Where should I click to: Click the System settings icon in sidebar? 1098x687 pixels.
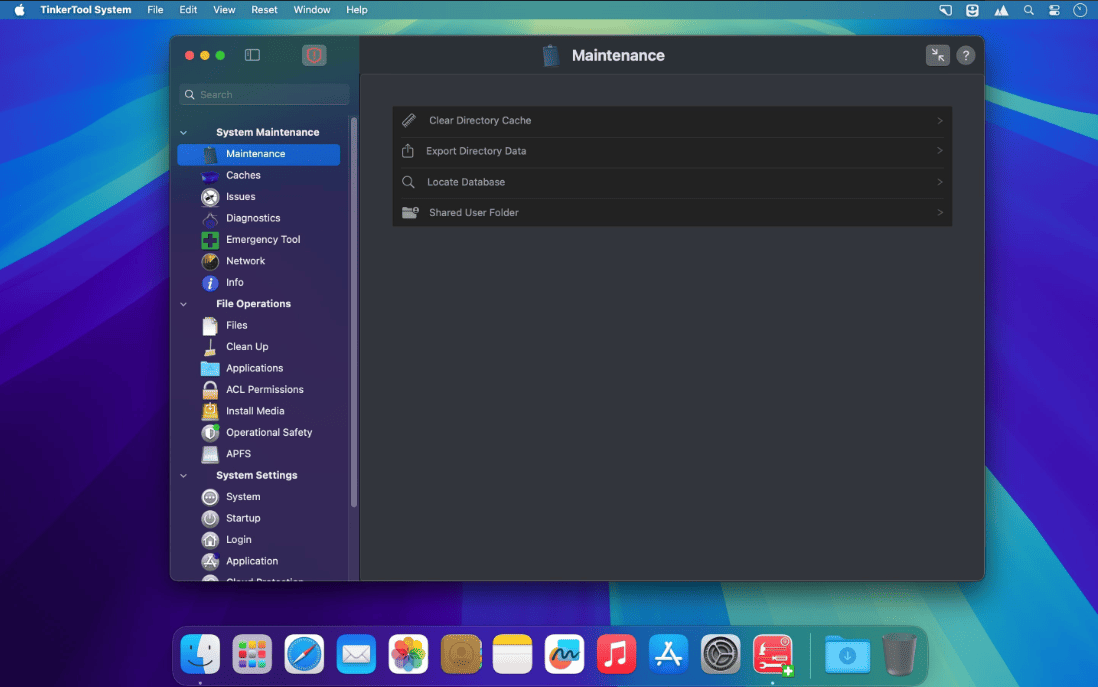210,497
